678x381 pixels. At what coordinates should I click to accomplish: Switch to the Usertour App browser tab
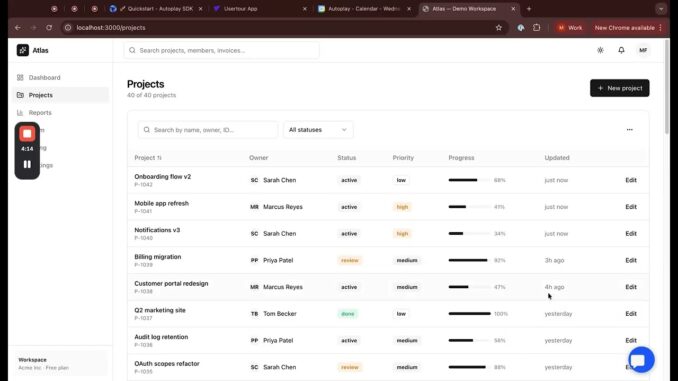click(259, 9)
